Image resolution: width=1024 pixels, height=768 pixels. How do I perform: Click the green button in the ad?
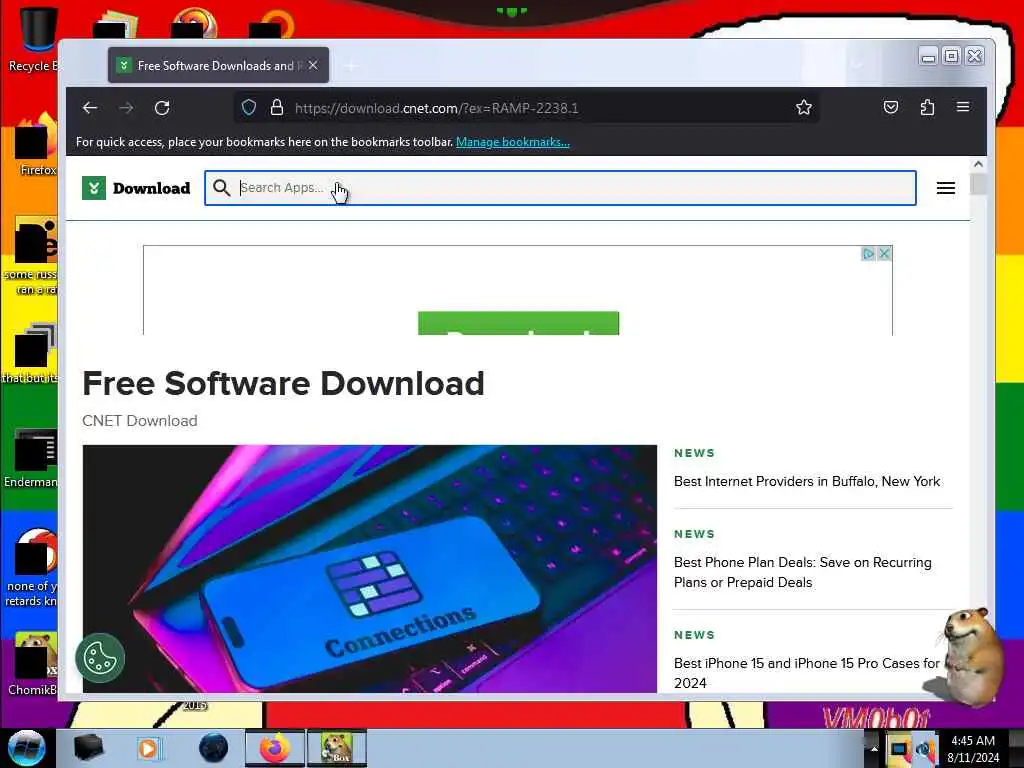click(519, 323)
